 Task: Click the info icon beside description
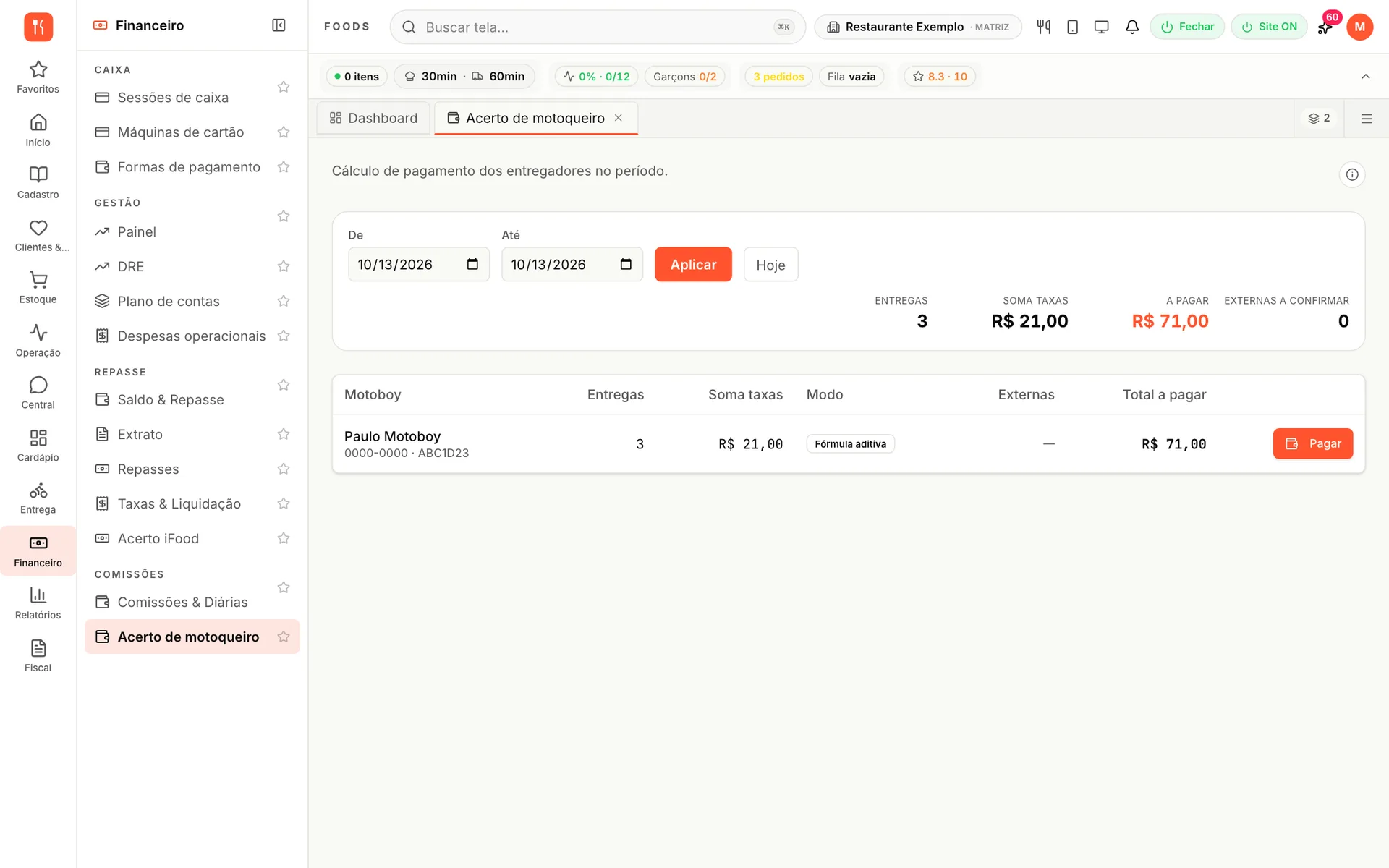coord(1351,174)
